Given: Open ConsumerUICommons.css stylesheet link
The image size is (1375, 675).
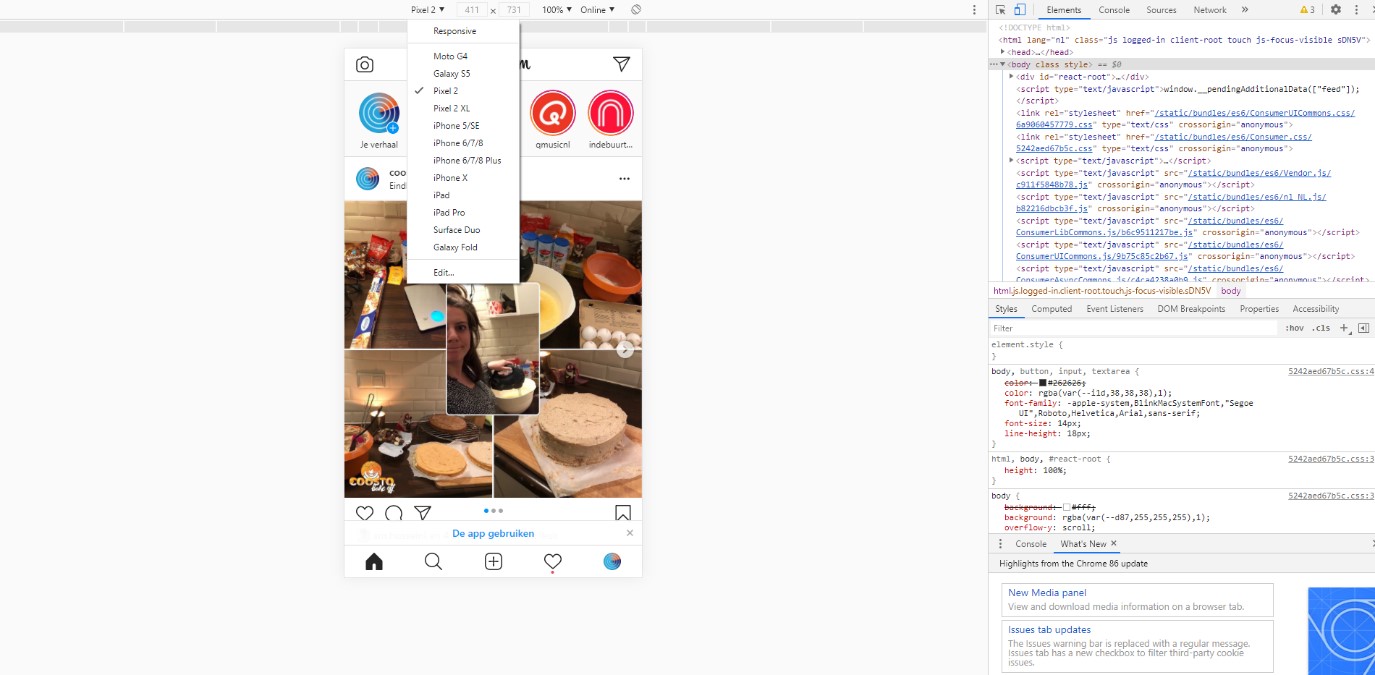Looking at the screenshot, I should (x=1185, y=119).
